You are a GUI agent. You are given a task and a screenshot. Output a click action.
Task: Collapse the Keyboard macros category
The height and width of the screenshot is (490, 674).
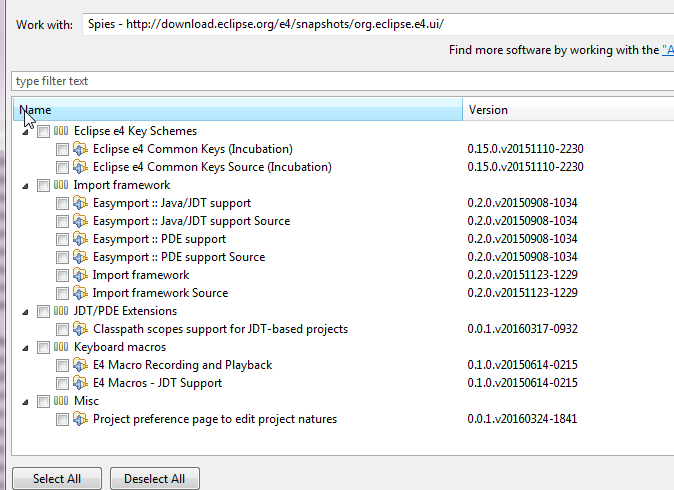pos(25,348)
